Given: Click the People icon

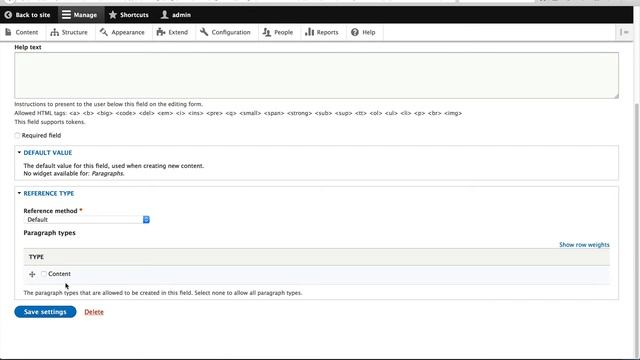Looking at the screenshot, I should pyautogui.click(x=267, y=32).
